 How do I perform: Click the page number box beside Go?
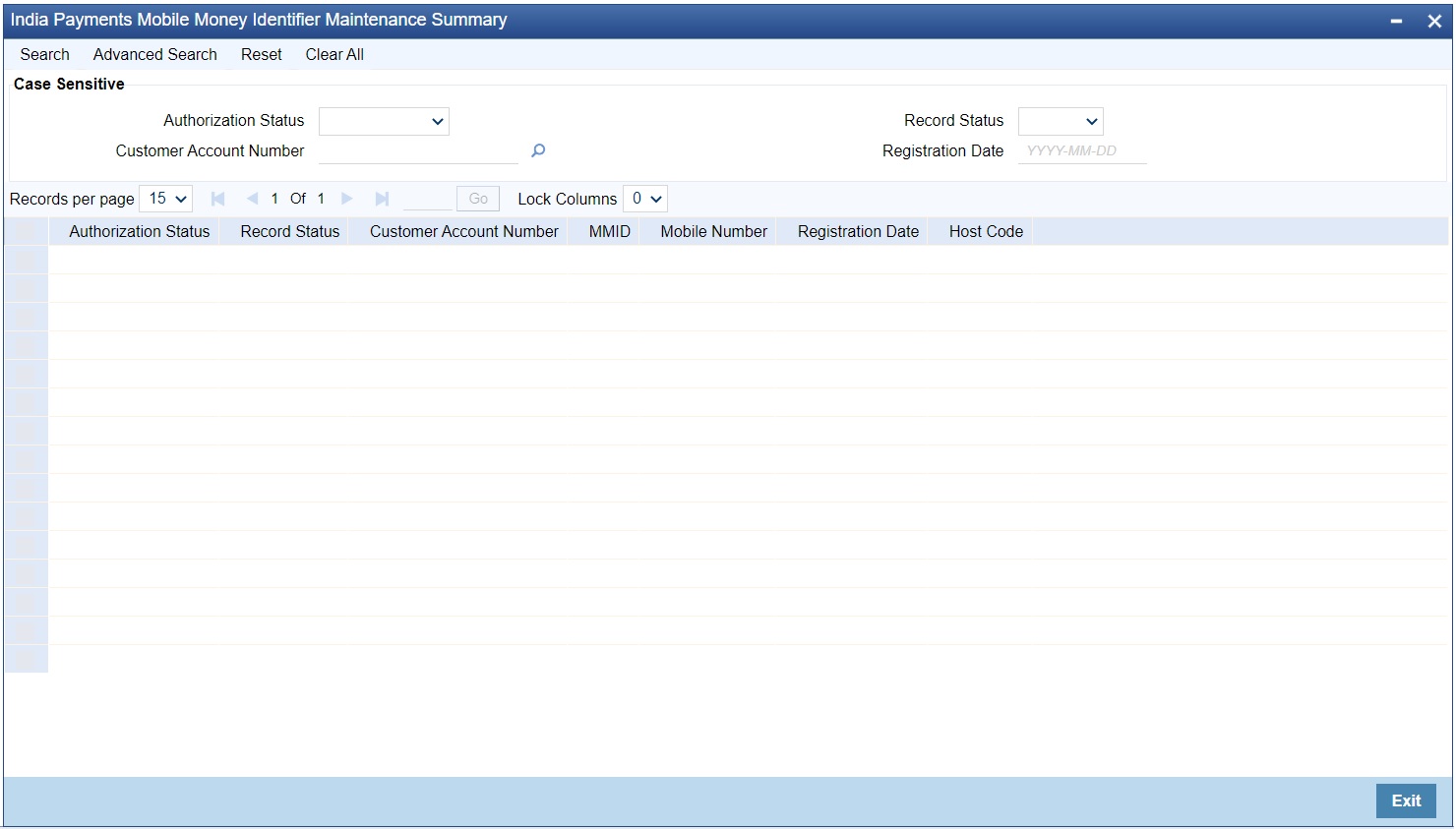tap(427, 199)
